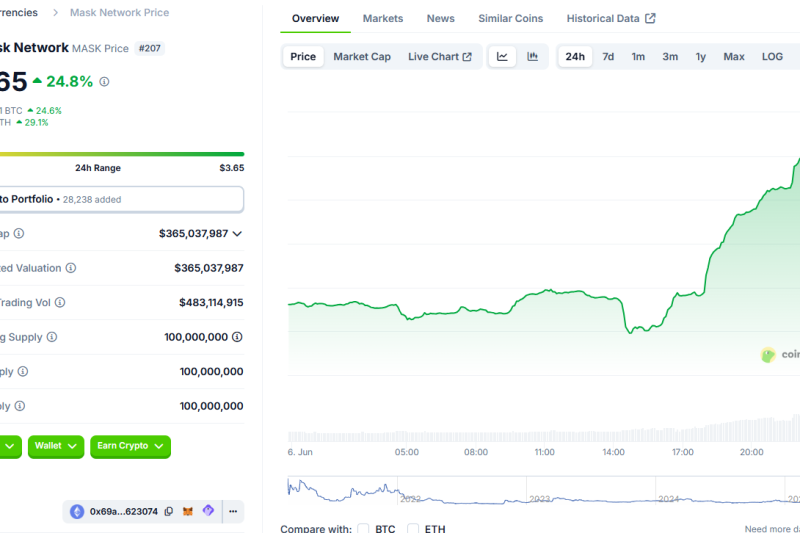Click the 24h Range progress bar
800x533 pixels.
[x=122, y=154]
